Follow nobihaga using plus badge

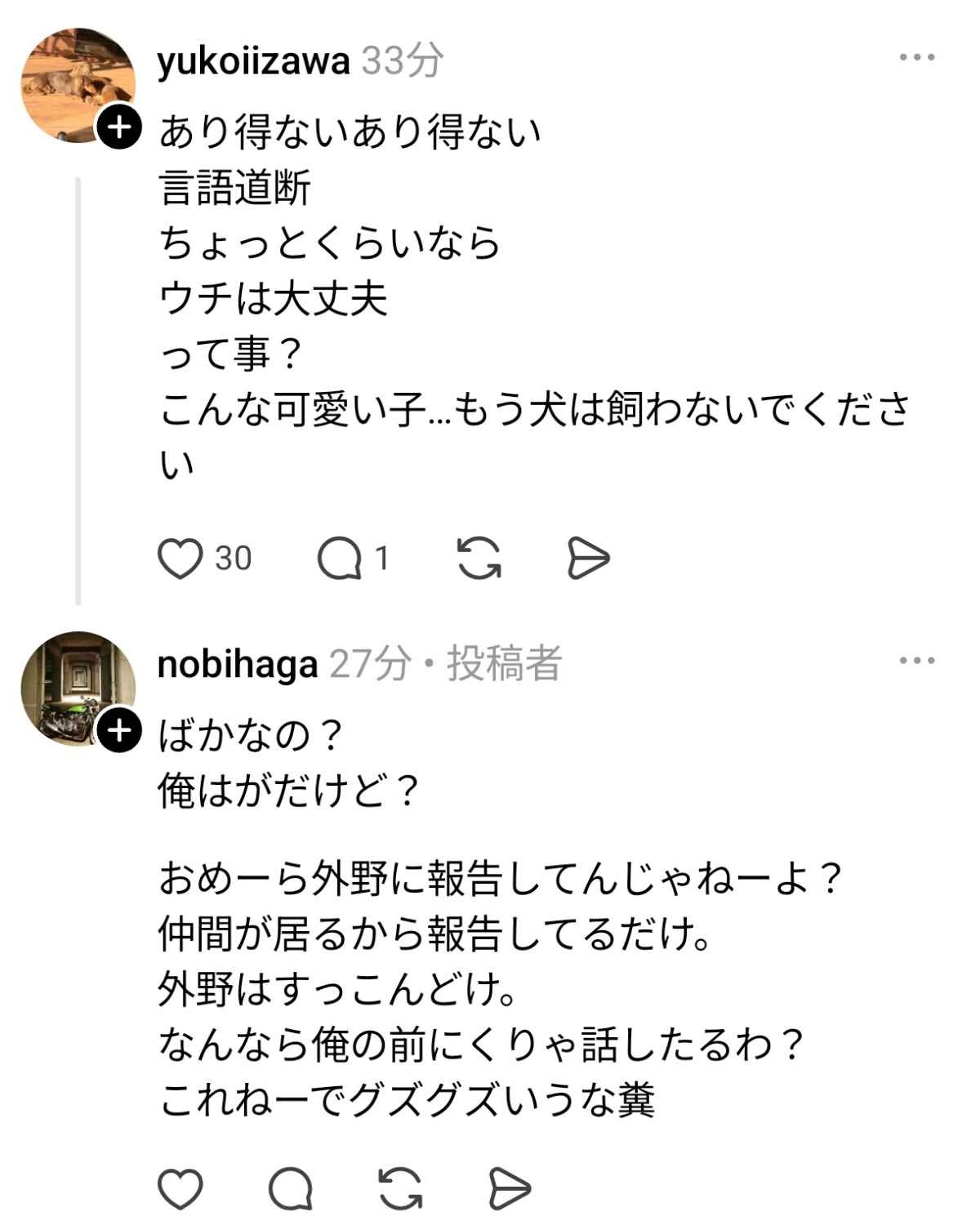(x=120, y=731)
